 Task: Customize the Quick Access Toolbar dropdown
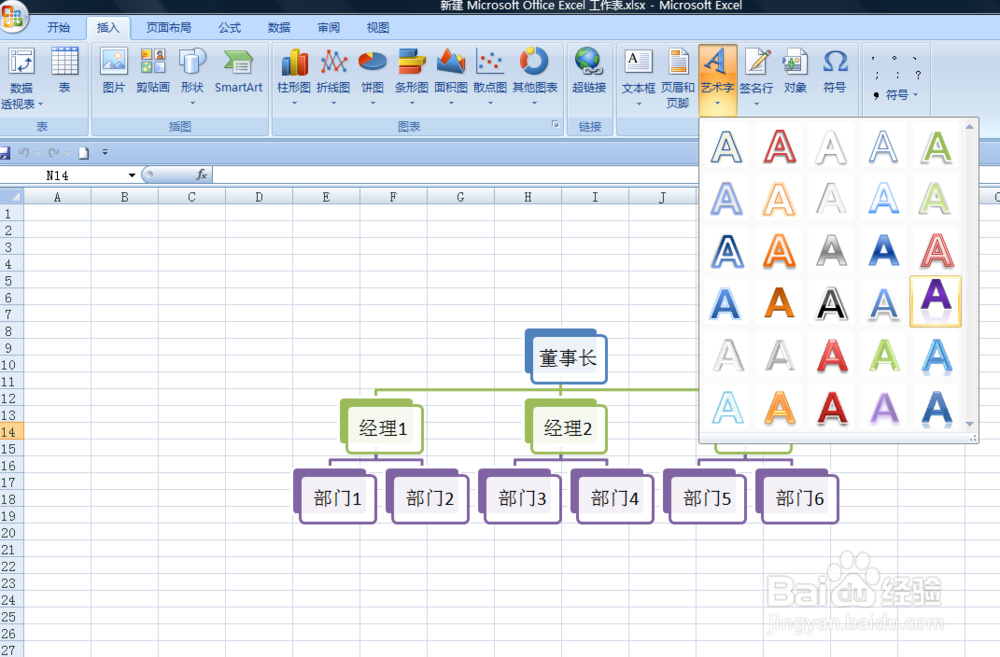(x=105, y=152)
